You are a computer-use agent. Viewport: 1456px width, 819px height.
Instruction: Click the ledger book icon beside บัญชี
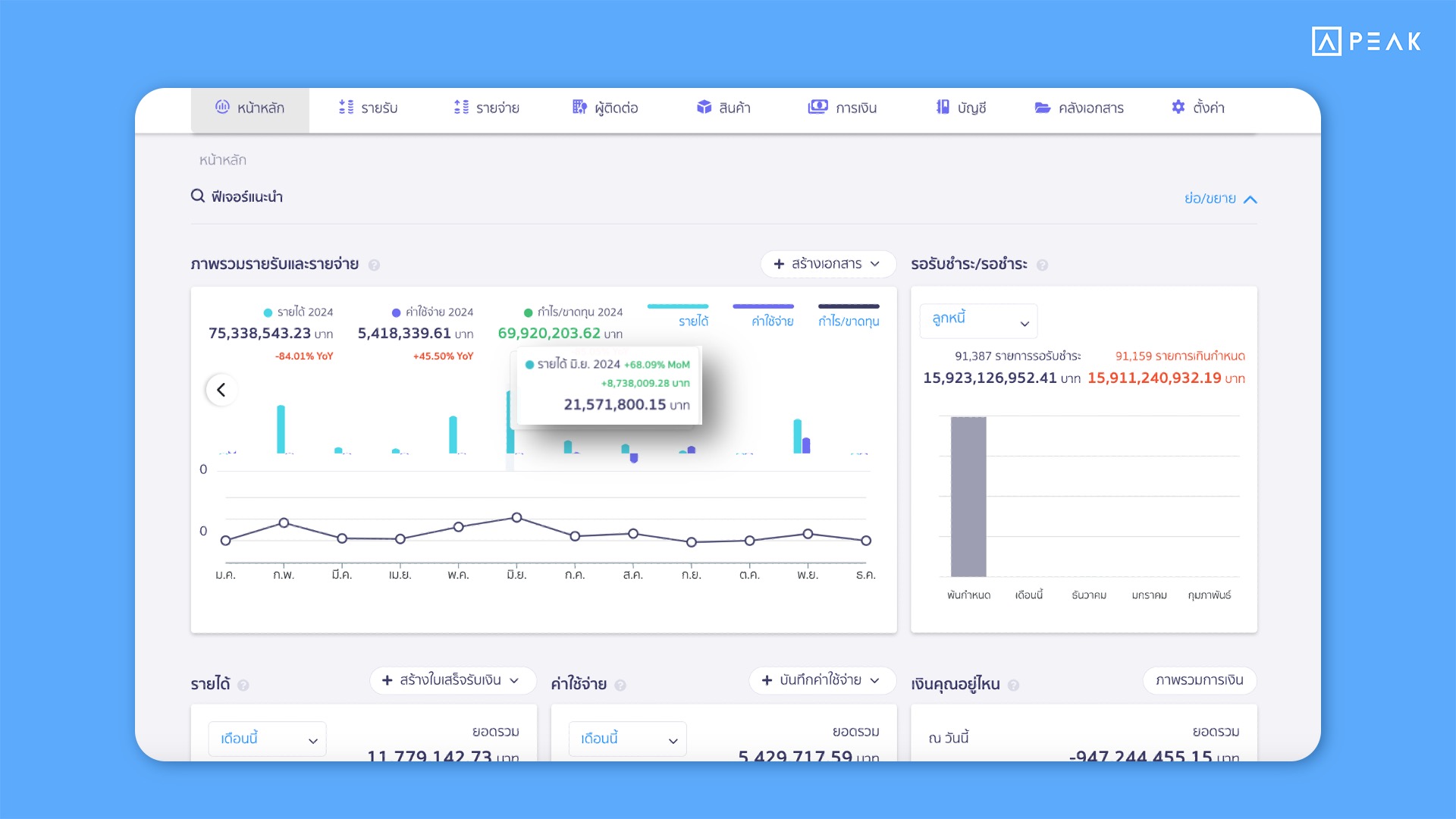click(x=943, y=107)
